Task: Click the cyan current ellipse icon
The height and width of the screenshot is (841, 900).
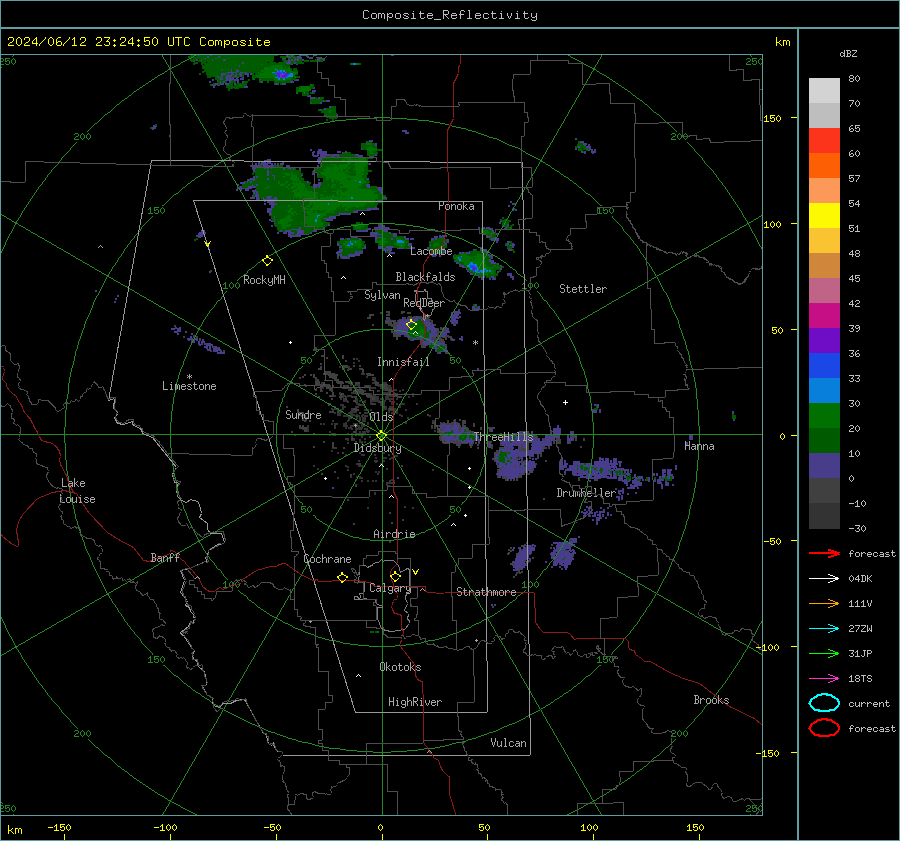Action: pyautogui.click(x=824, y=703)
